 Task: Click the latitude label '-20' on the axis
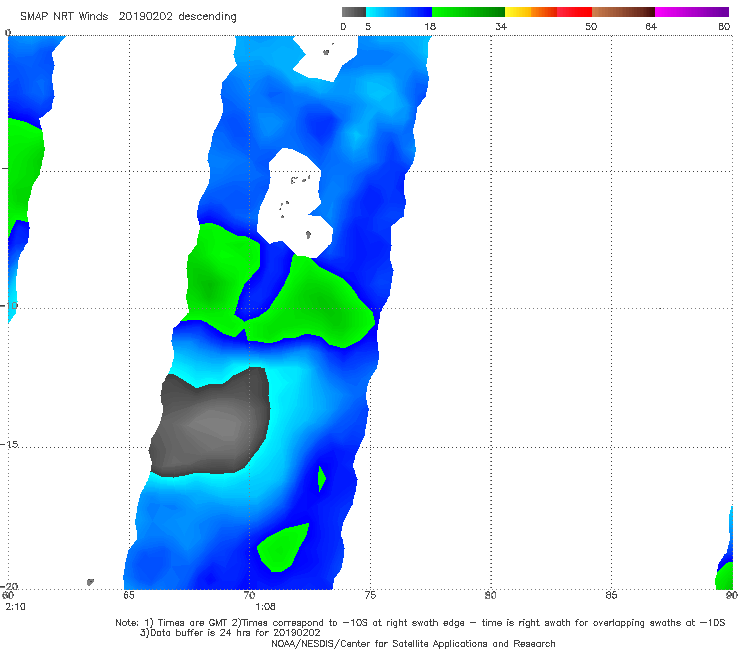pyautogui.click(x=9, y=586)
